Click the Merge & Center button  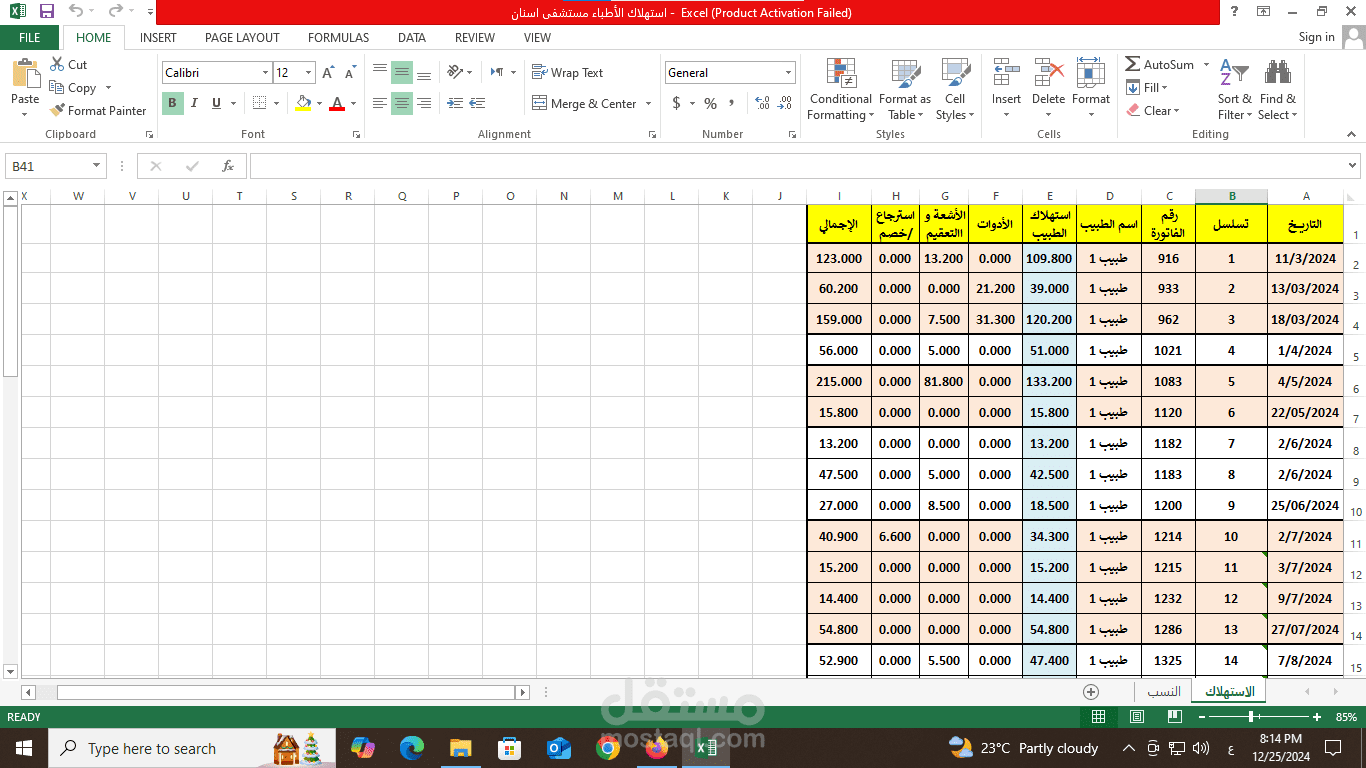coord(585,104)
